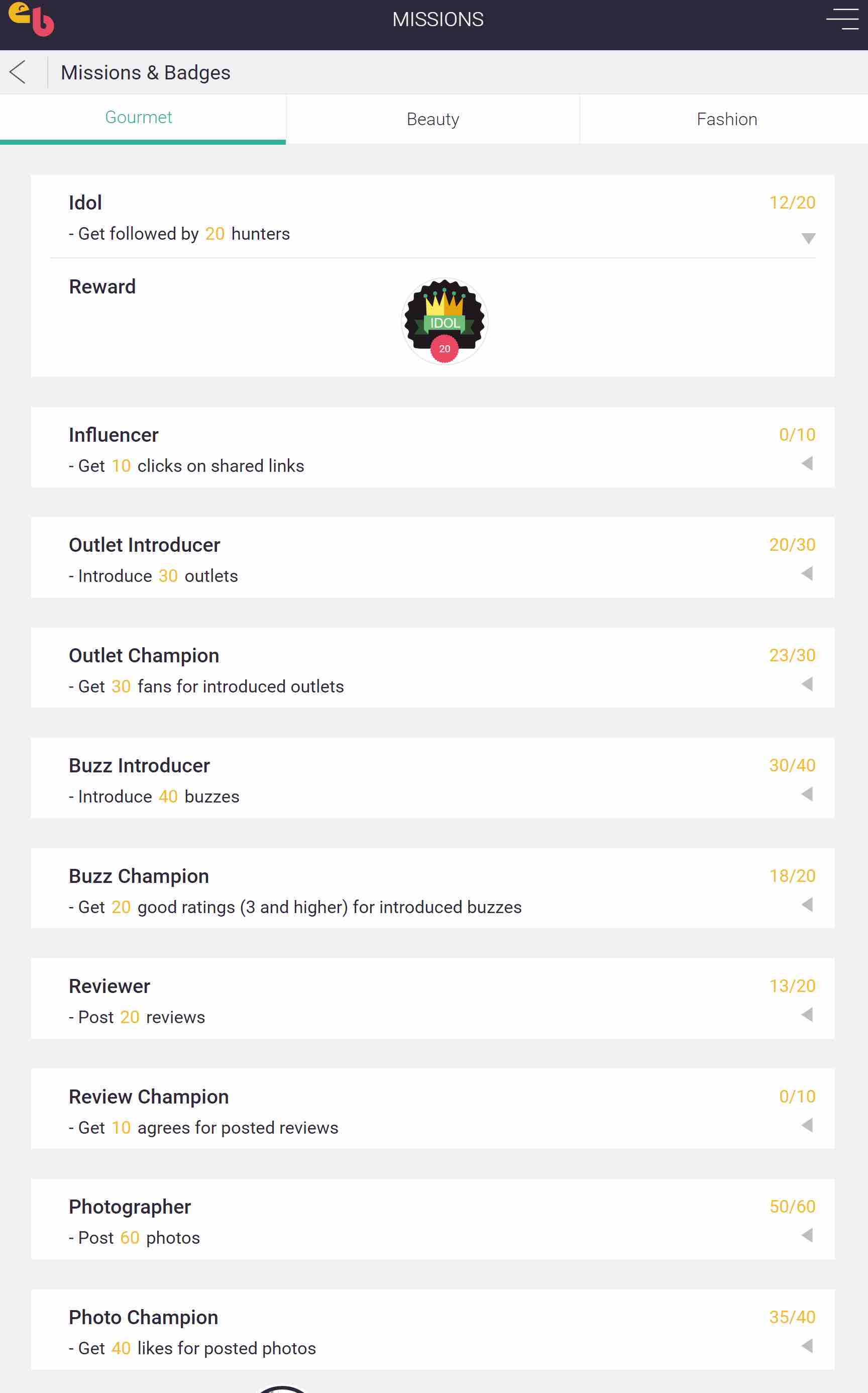
Task: Select the Gourmet tab
Action: (139, 118)
